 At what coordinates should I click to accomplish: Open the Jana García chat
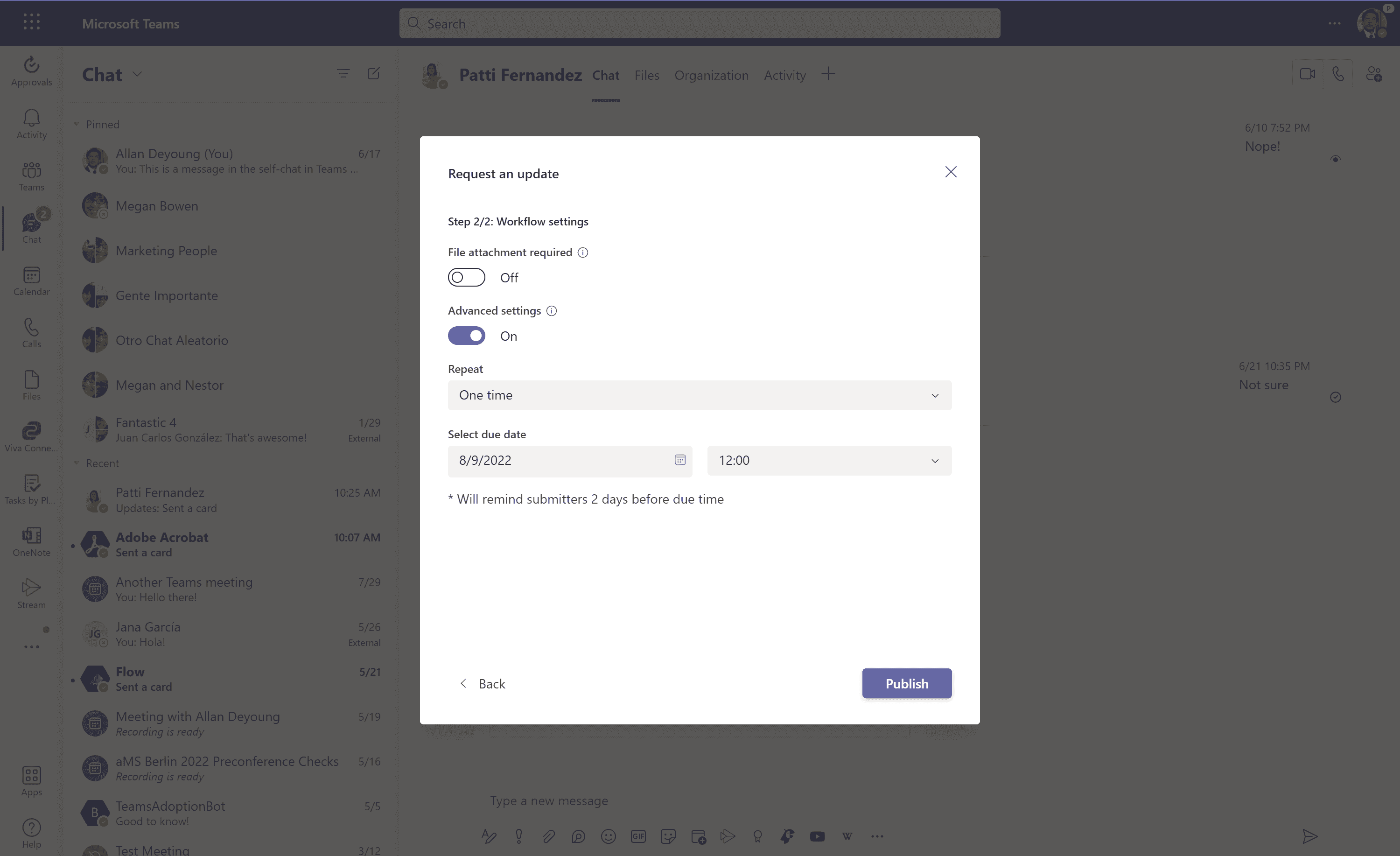click(x=231, y=634)
